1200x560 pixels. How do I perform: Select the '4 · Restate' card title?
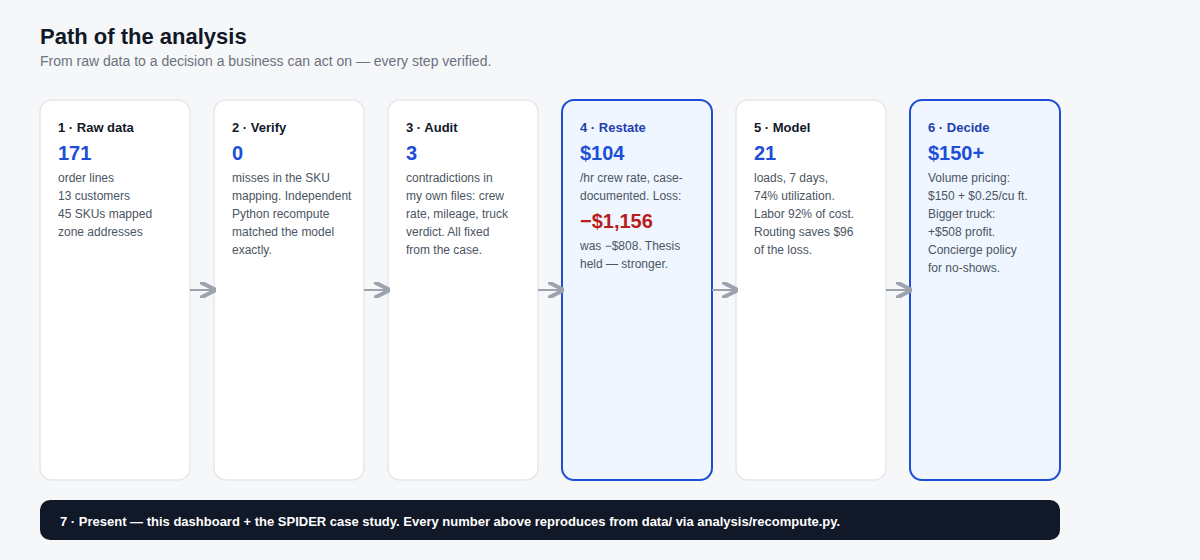[x=613, y=128]
